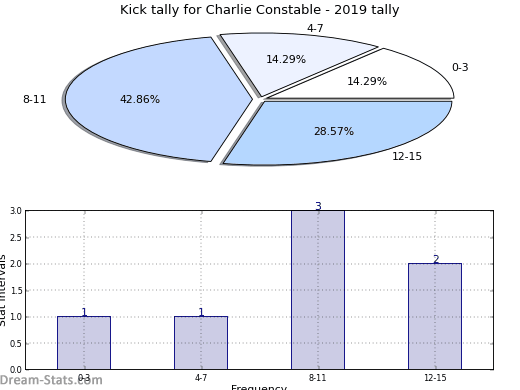This screenshot has height=390, width=520.
Task: Click the 4-7 label above the pie
Action: [315, 28]
